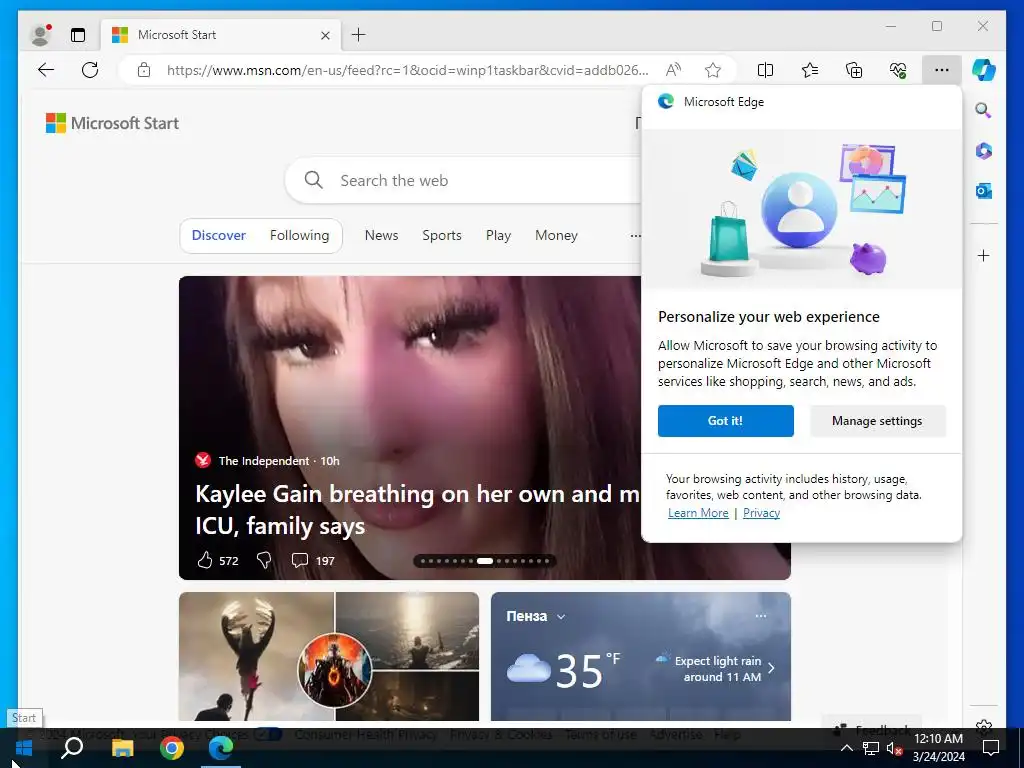Dislike the Kaylee Gain story
The image size is (1024, 768).
(x=264, y=560)
